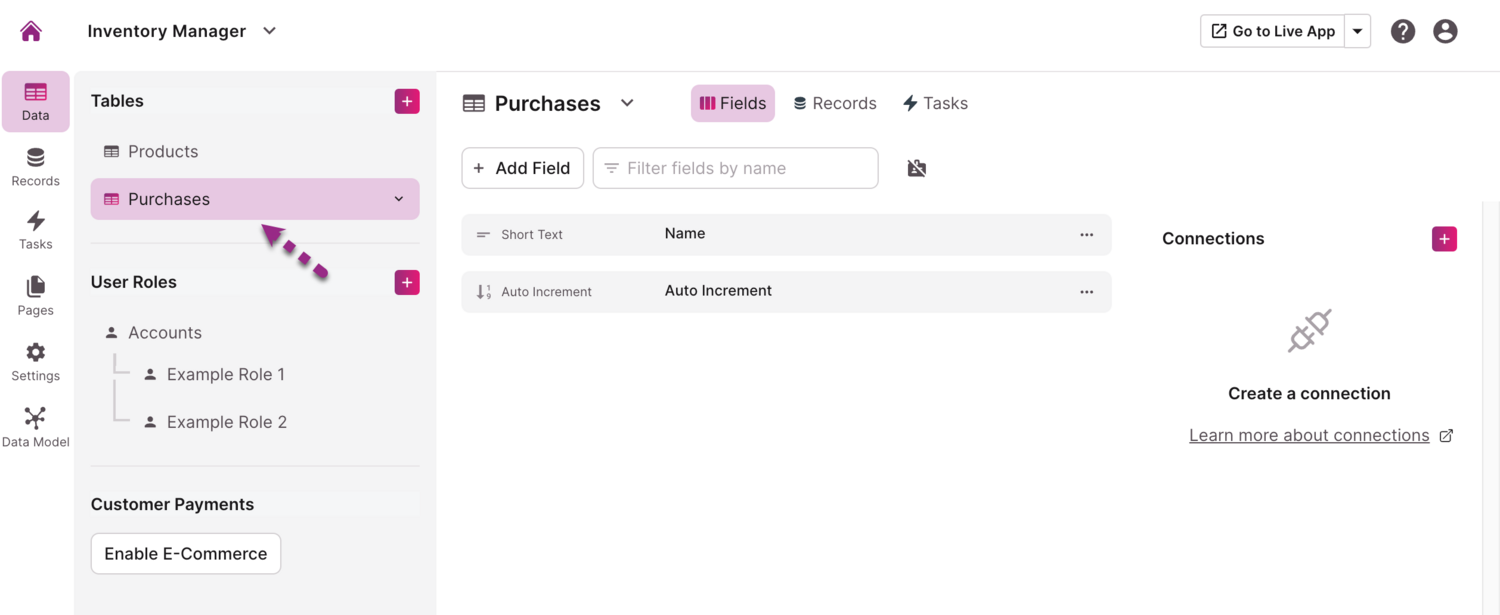Open the Data section in the sidebar
Image resolution: width=1500 pixels, height=615 pixels.
[35, 100]
